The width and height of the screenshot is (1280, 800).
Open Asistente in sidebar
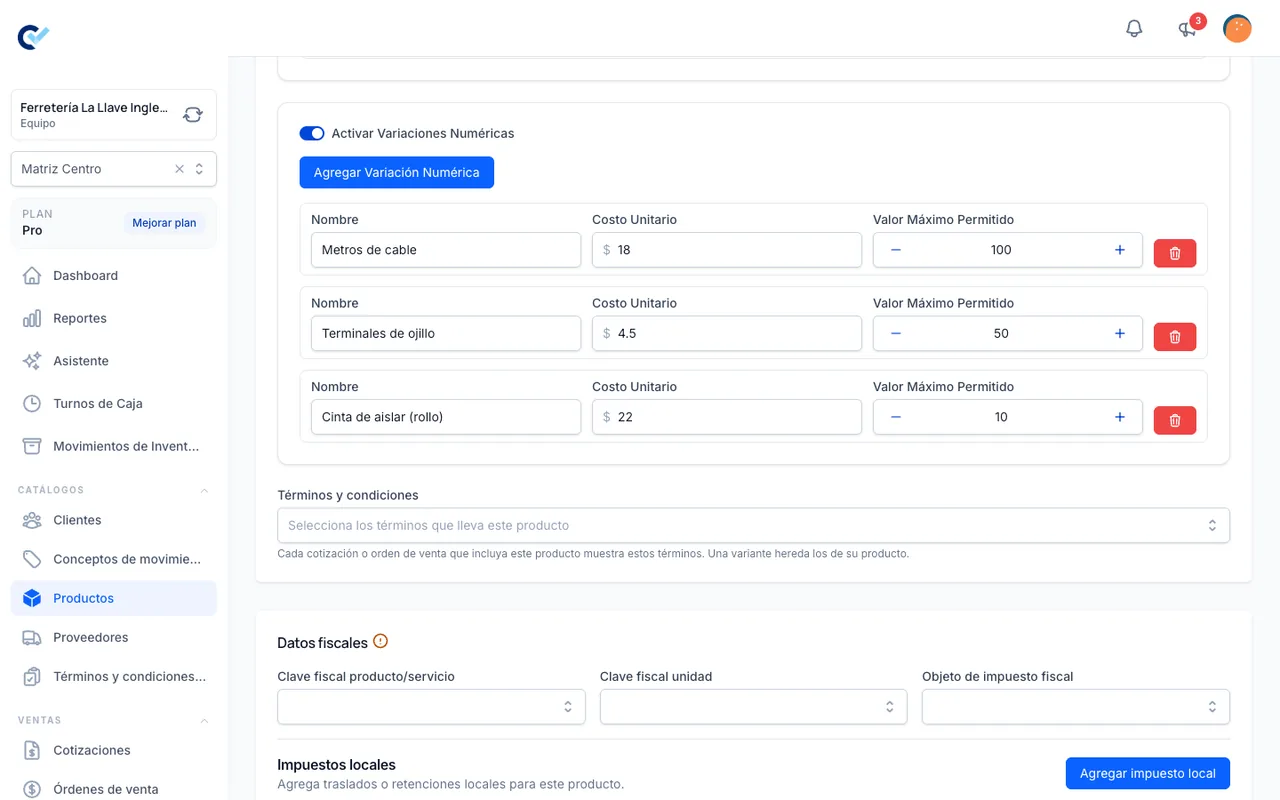pyautogui.click(x=114, y=361)
